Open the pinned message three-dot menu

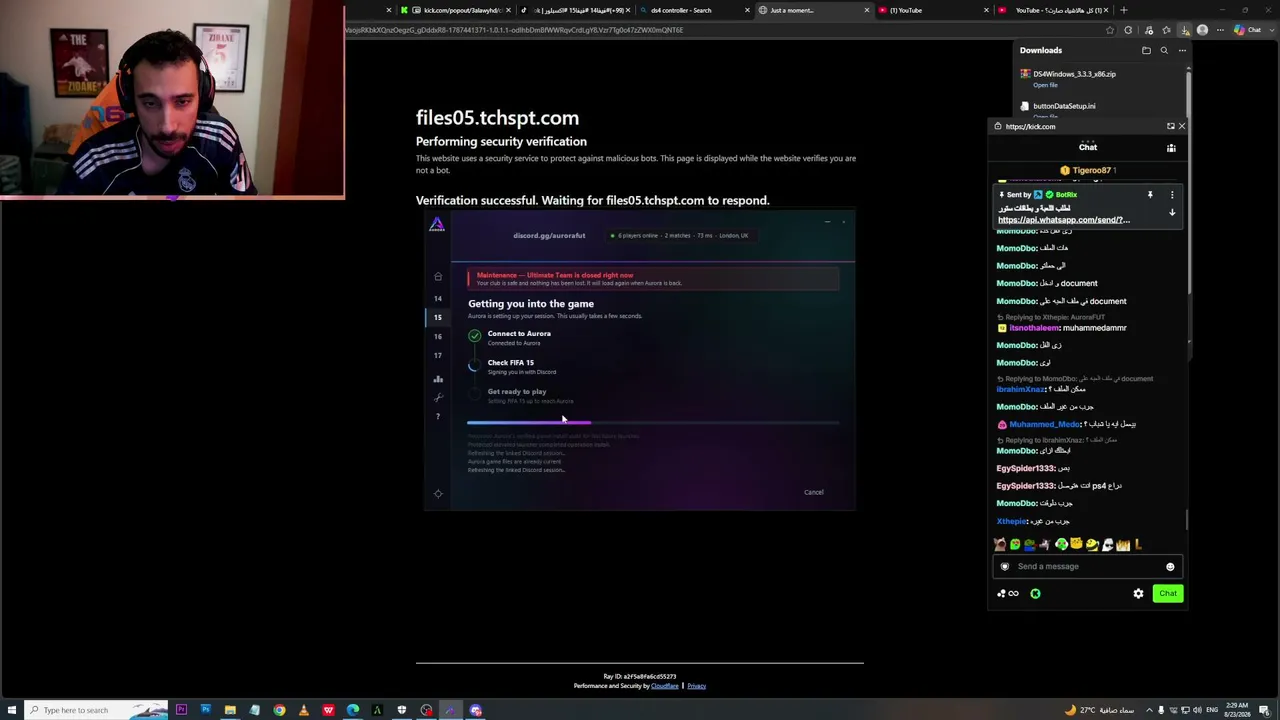(1172, 195)
